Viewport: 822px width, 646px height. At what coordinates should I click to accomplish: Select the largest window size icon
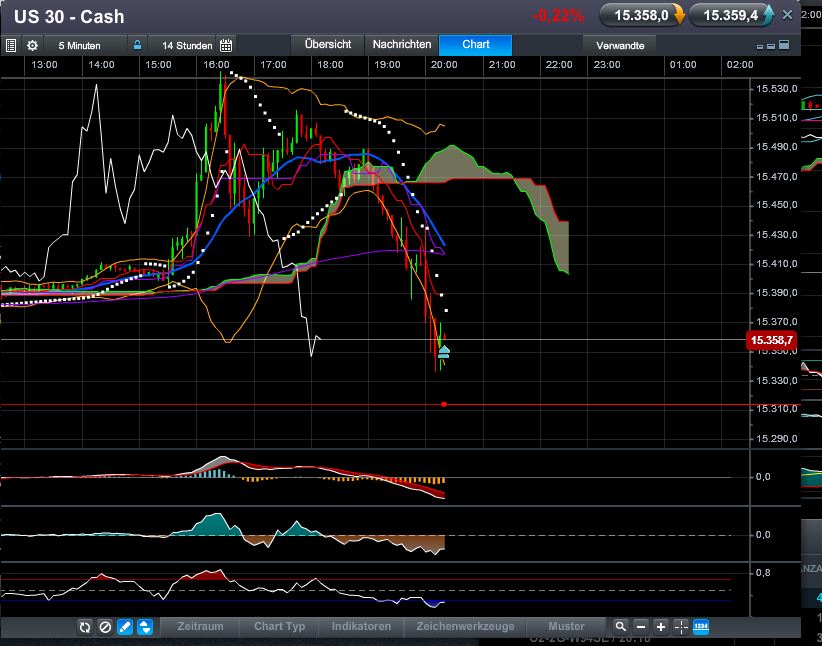coord(784,45)
